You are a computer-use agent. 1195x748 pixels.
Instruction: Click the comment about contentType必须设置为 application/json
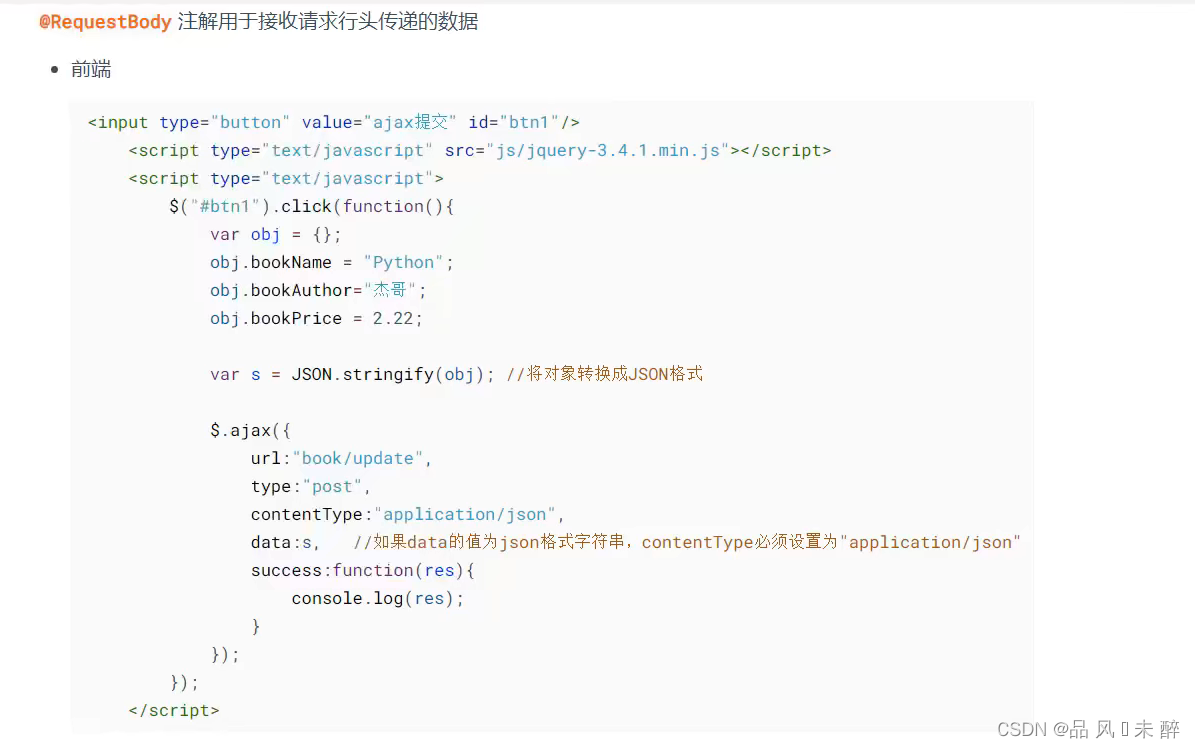687,543
